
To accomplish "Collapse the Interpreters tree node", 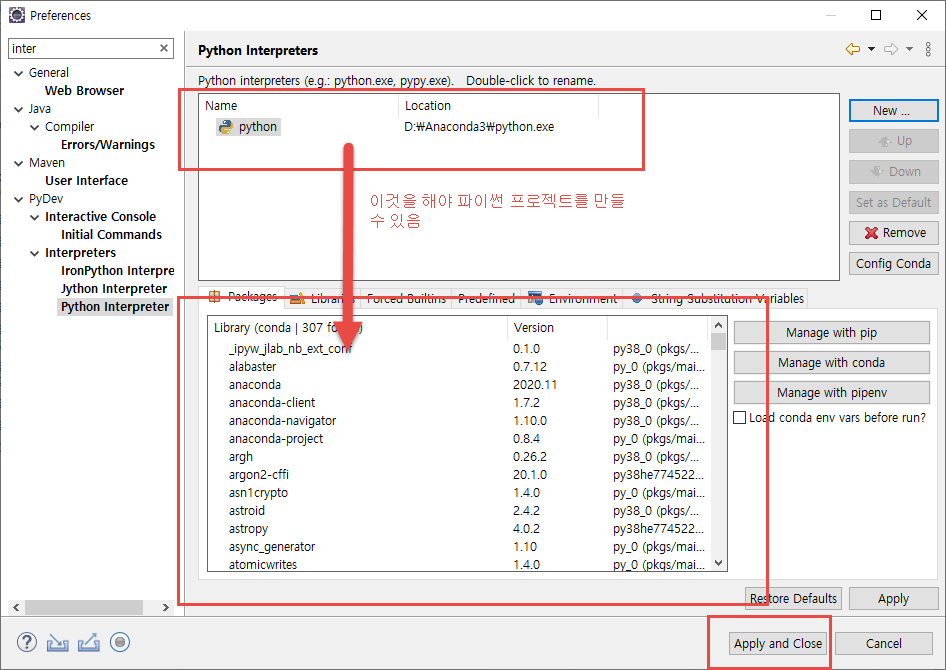I will click(35, 253).
